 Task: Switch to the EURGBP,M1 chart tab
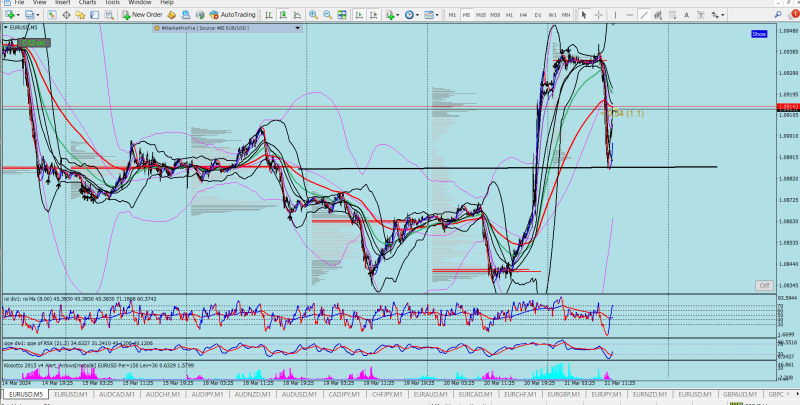[x=562, y=394]
